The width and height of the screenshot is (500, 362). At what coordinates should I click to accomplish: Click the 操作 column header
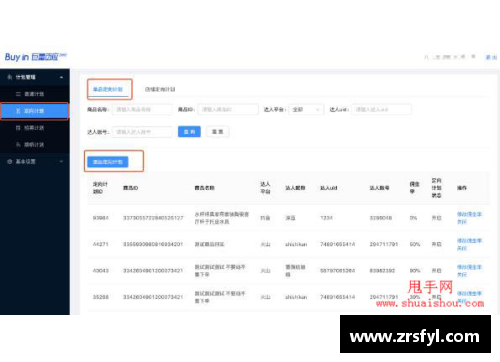462,188
